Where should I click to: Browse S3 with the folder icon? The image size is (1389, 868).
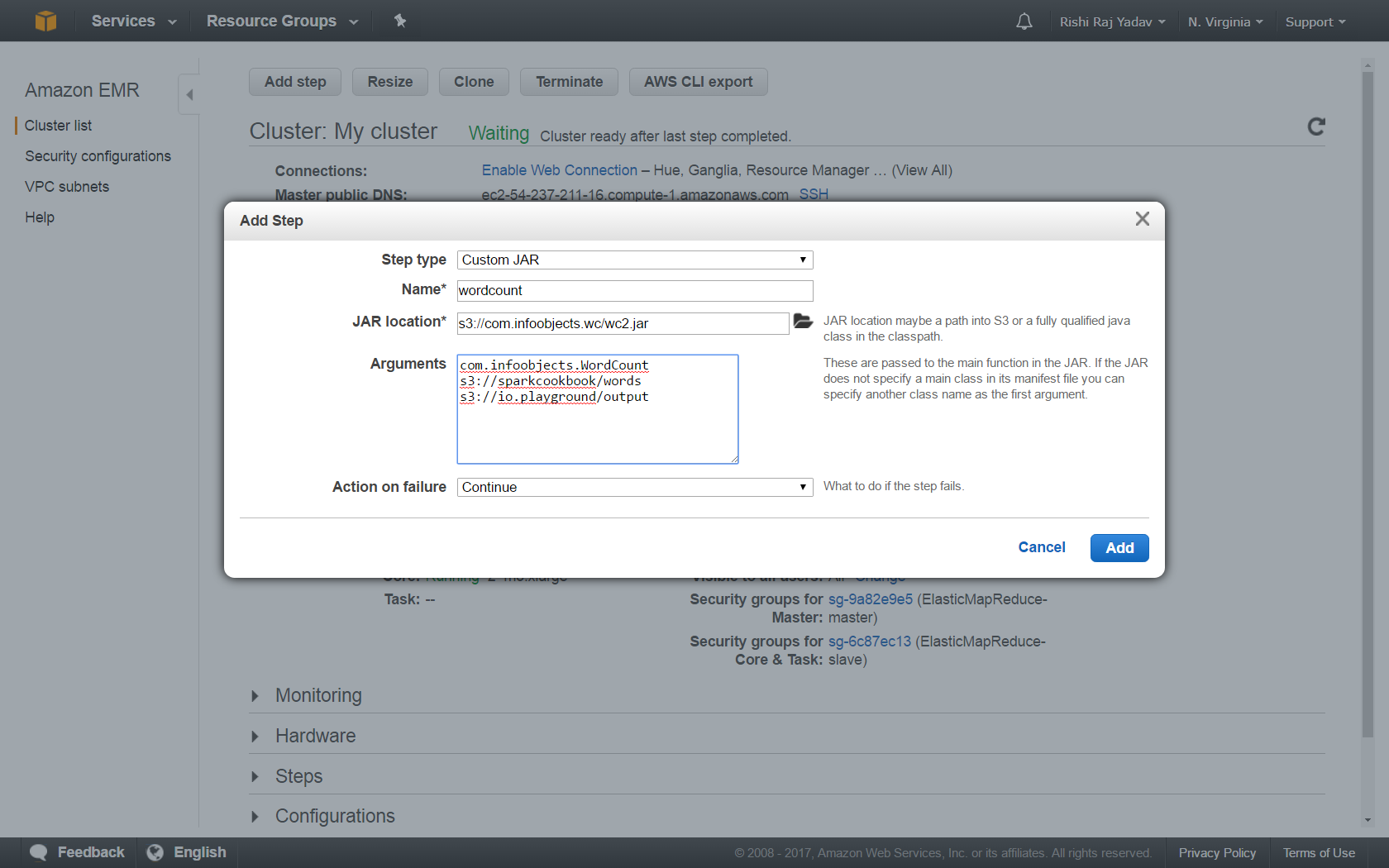pyautogui.click(x=803, y=322)
